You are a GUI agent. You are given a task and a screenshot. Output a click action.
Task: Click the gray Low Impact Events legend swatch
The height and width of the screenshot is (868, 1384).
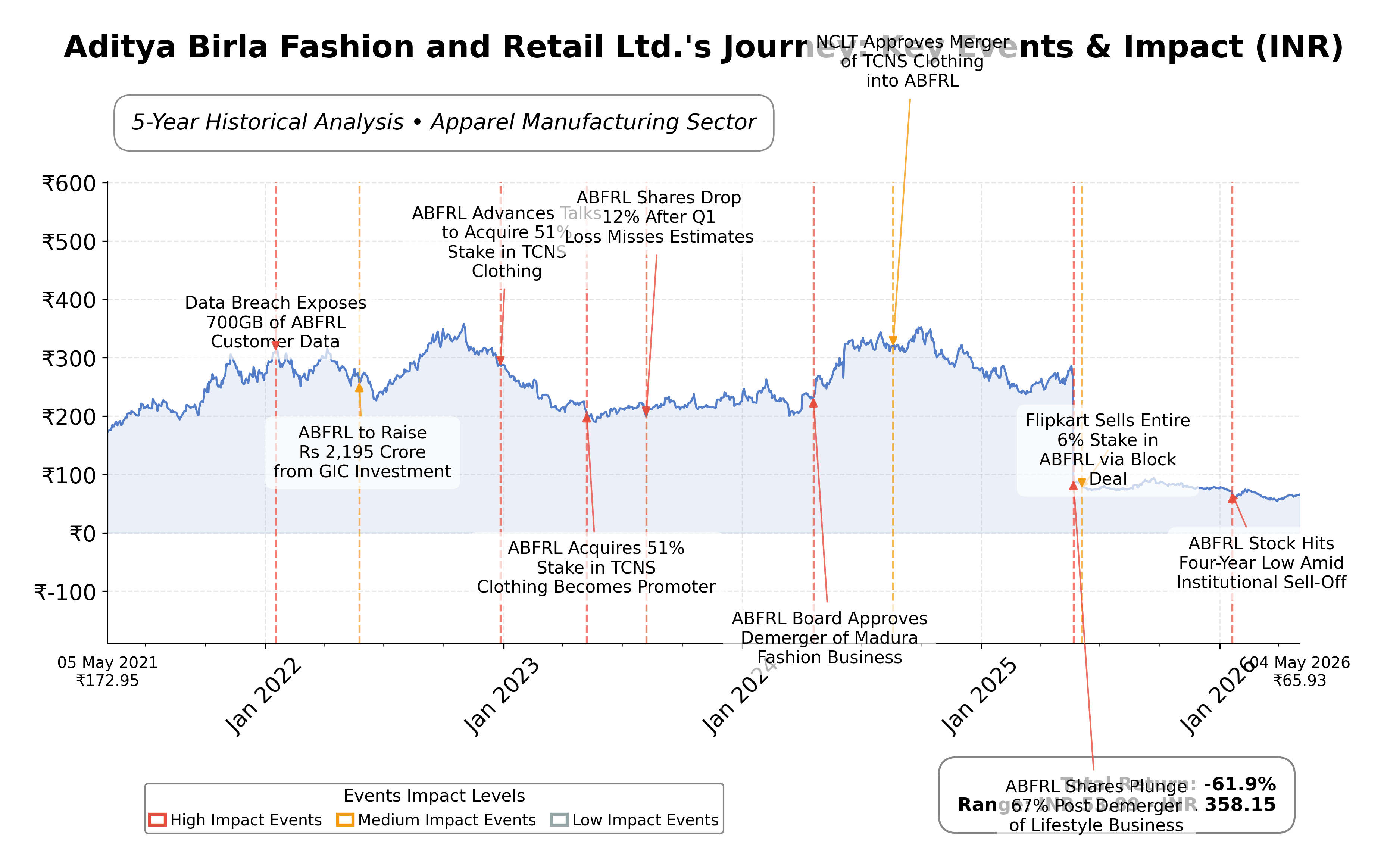[x=559, y=820]
